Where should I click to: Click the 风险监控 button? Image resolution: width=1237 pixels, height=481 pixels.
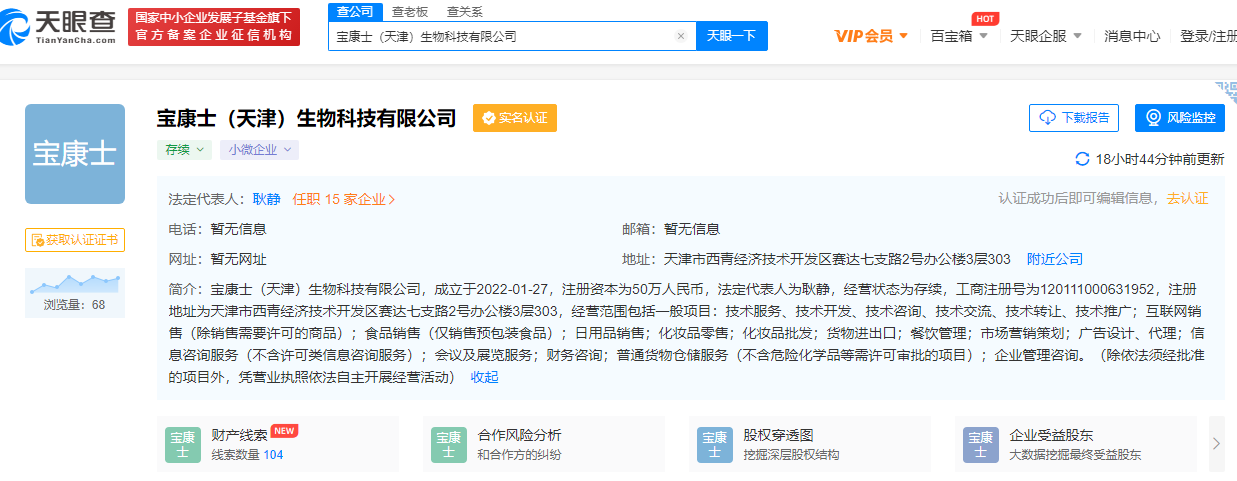[1180, 118]
